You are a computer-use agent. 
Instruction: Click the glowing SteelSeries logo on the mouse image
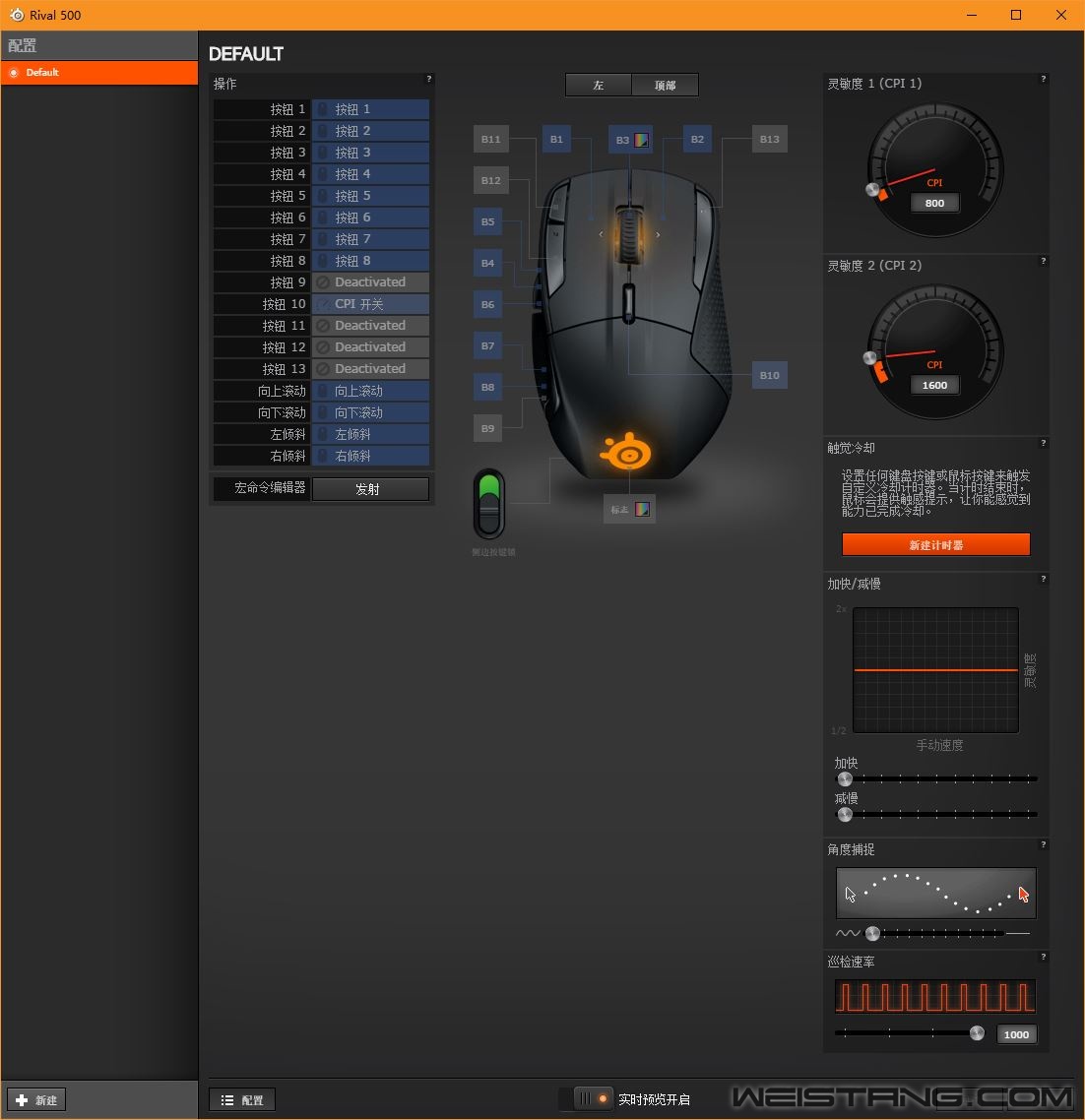[626, 452]
